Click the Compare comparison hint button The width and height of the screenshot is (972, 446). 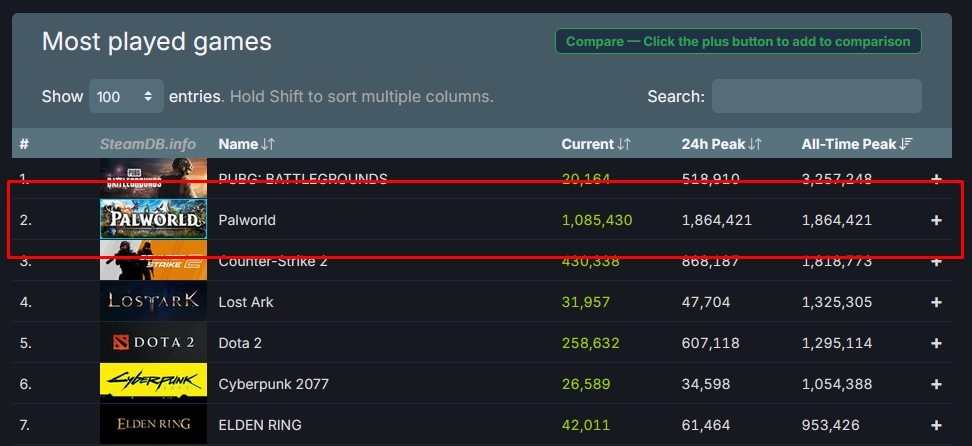(x=738, y=42)
